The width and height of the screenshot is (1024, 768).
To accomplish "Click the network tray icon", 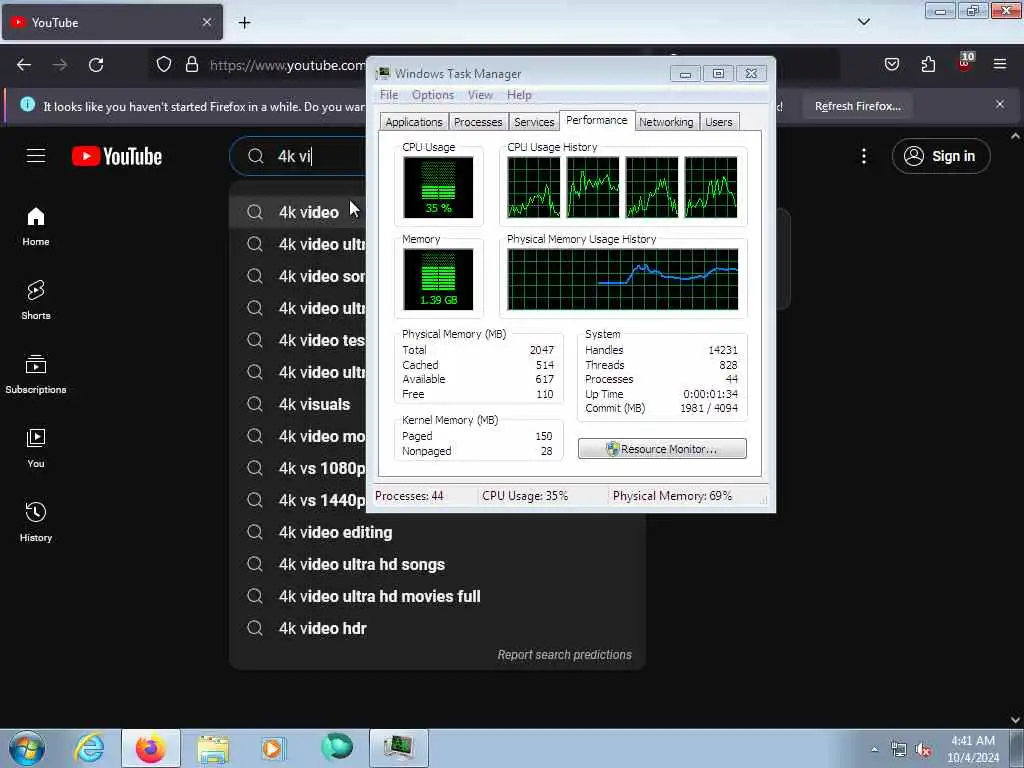I will pyautogui.click(x=899, y=750).
